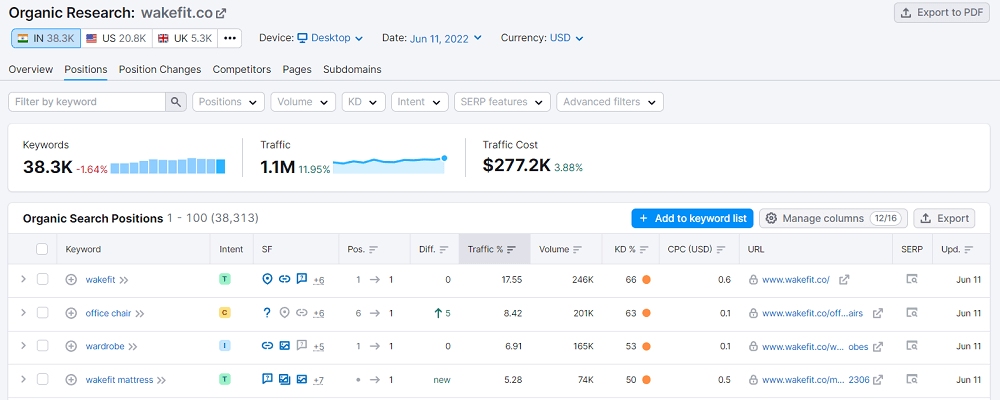The width and height of the screenshot is (1000, 400).
Task: Open the wakefit mattress keyword link
Action: pyautogui.click(x=119, y=380)
